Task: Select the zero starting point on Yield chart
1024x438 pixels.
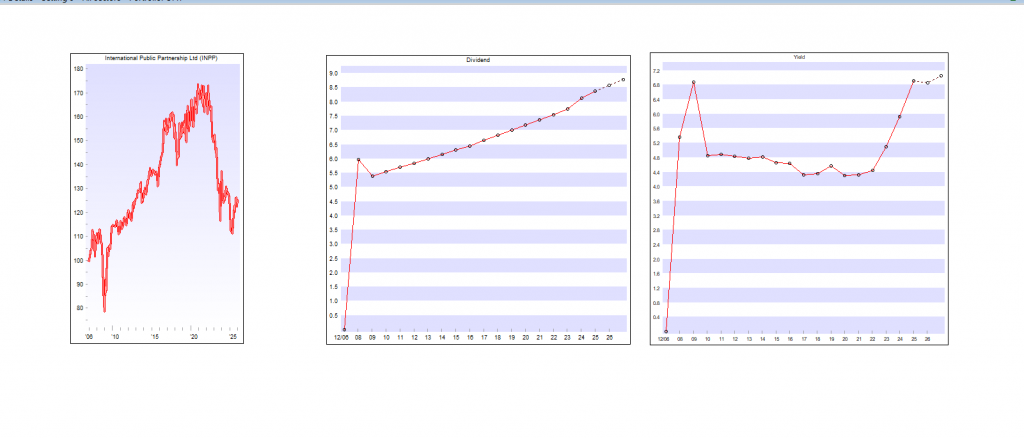Action: [666, 331]
